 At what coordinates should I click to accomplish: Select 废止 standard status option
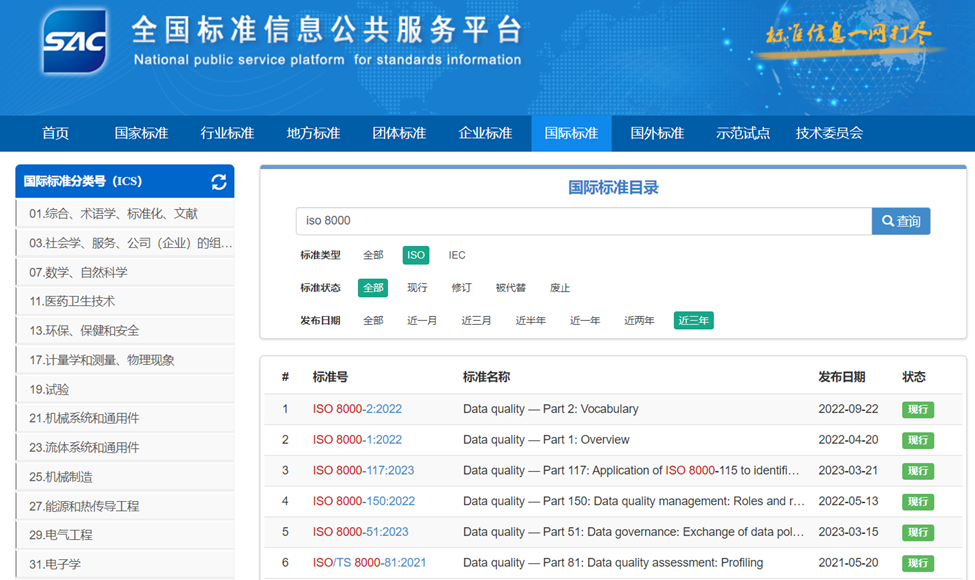tap(560, 288)
